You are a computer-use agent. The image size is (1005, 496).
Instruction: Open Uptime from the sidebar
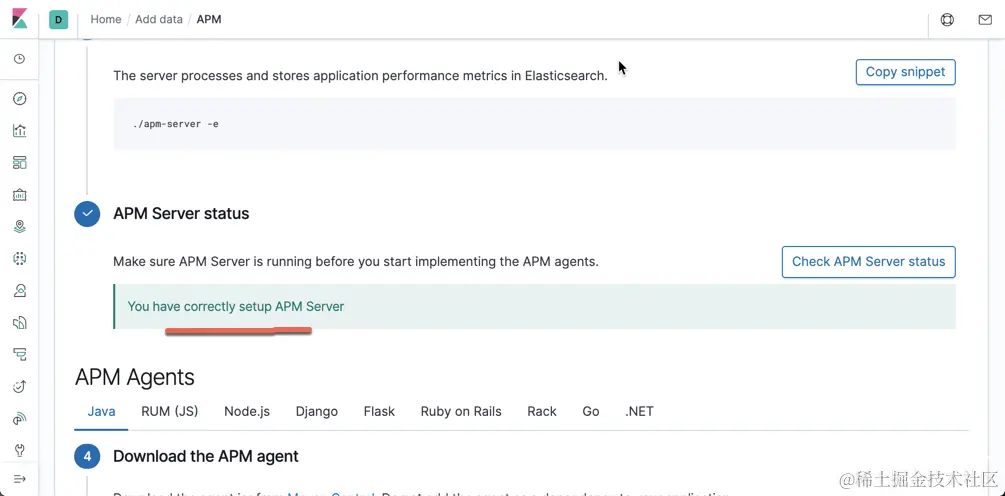tap(19, 386)
